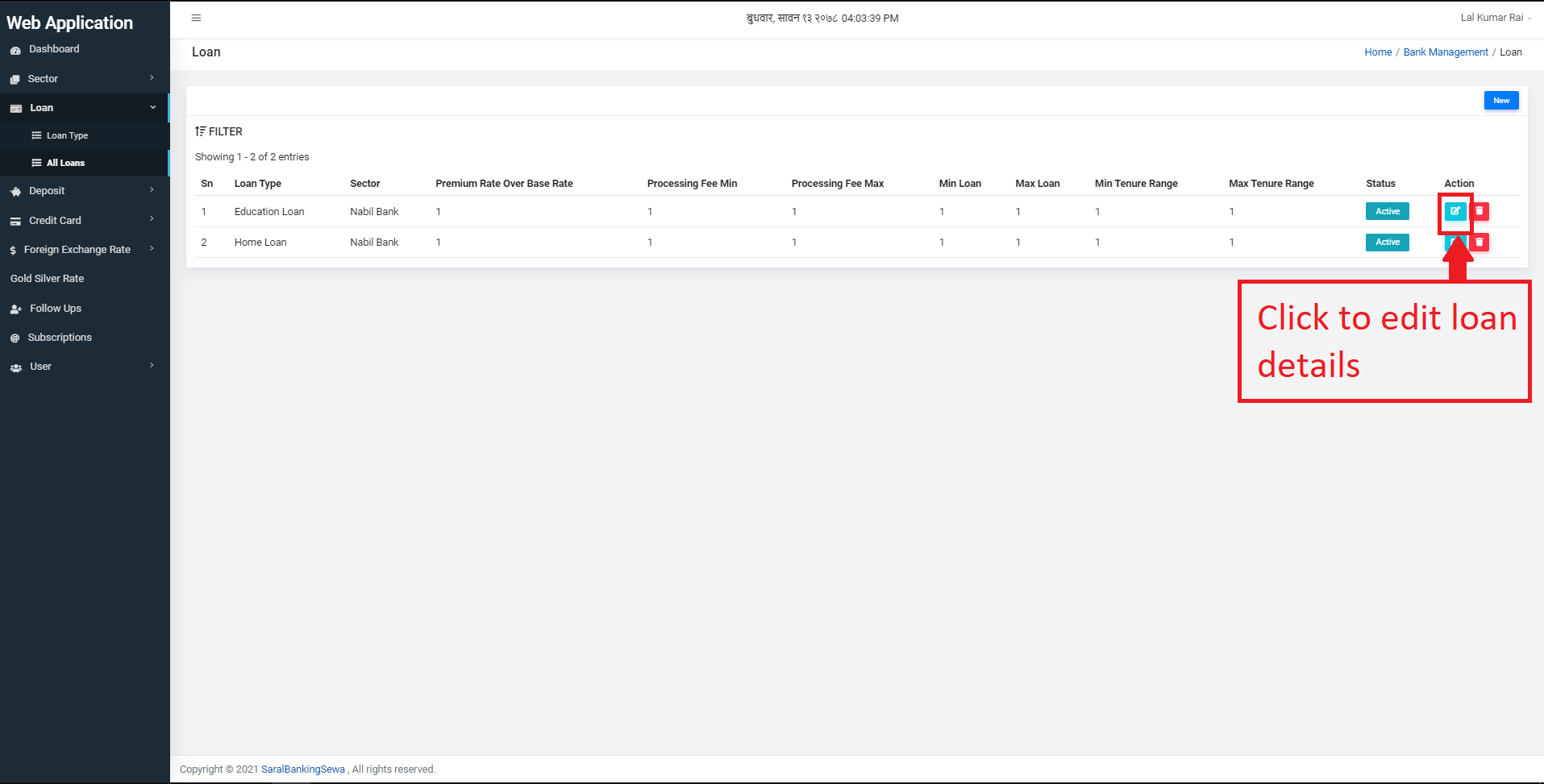Edit the Education Loan row
The image size is (1544, 784).
pyautogui.click(x=1455, y=211)
